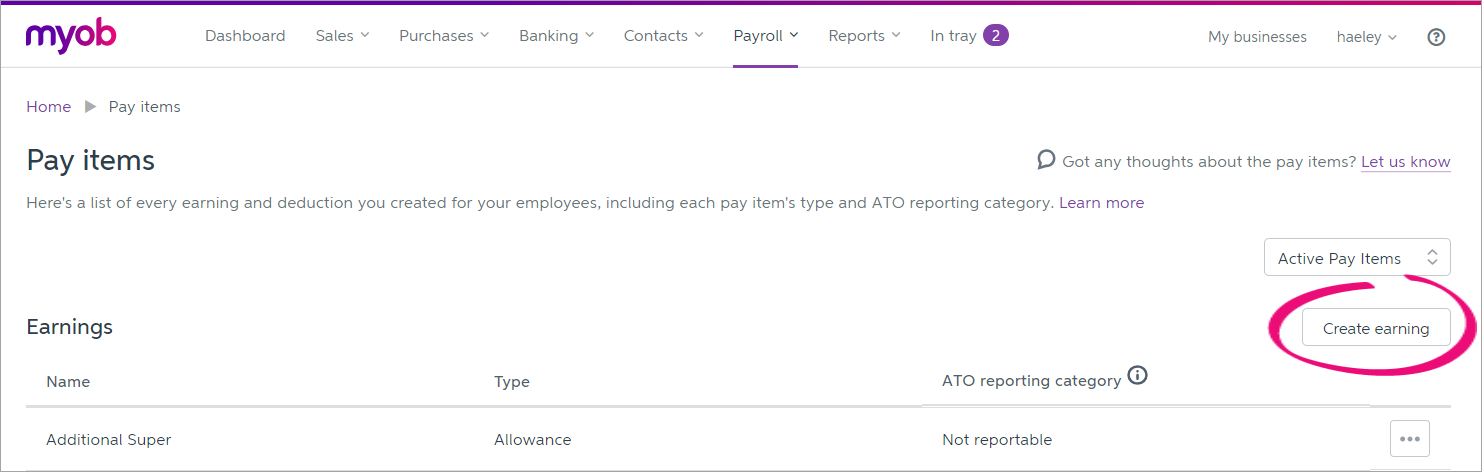Open the Active Pay Items filter dropdown
This screenshot has width=1482, height=472.
click(x=1356, y=258)
